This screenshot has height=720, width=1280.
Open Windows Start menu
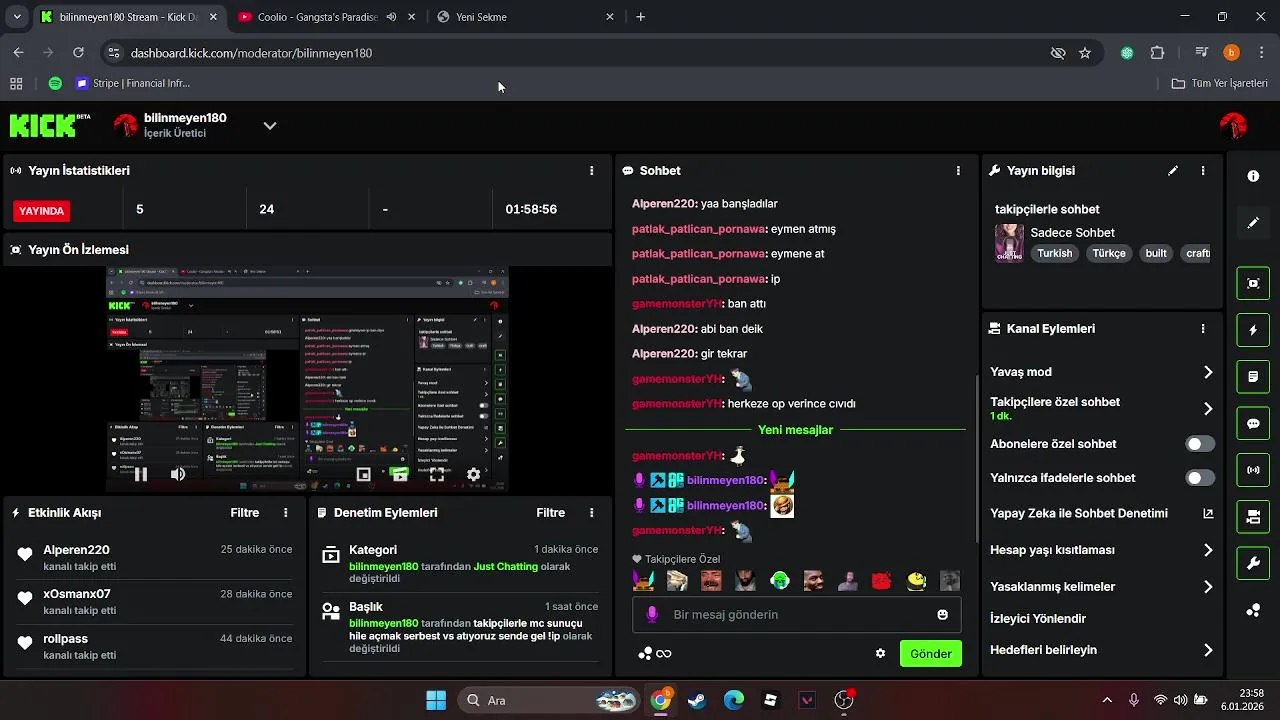436,700
